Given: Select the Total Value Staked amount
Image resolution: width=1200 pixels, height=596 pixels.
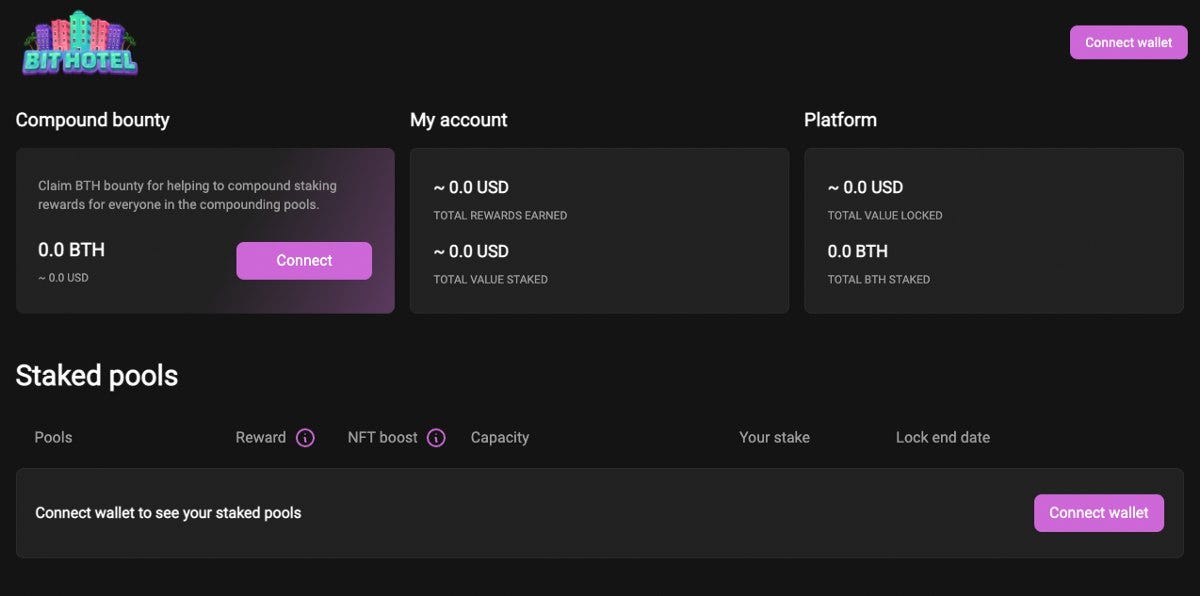Looking at the screenshot, I should point(471,252).
